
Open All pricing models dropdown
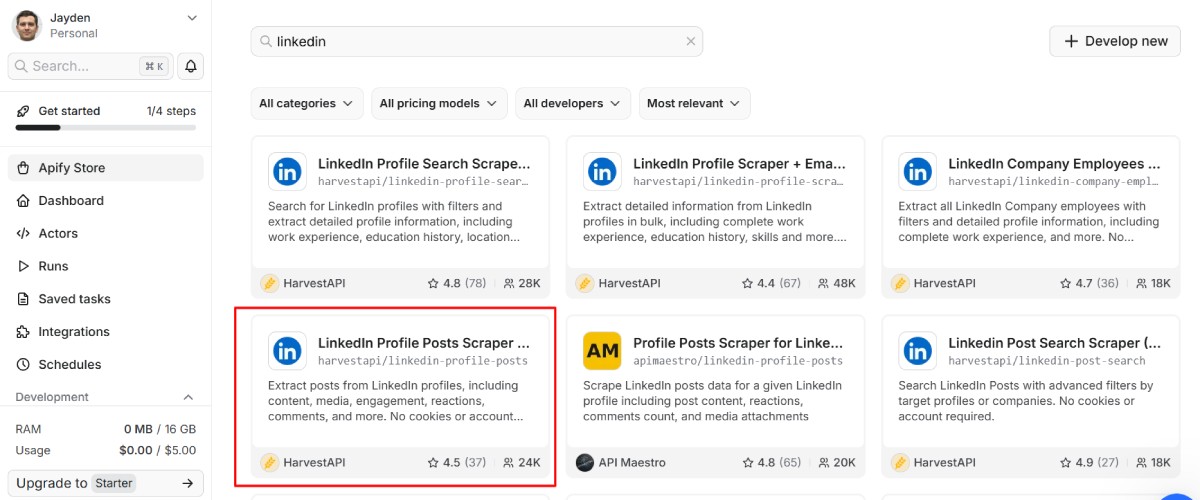(x=440, y=103)
